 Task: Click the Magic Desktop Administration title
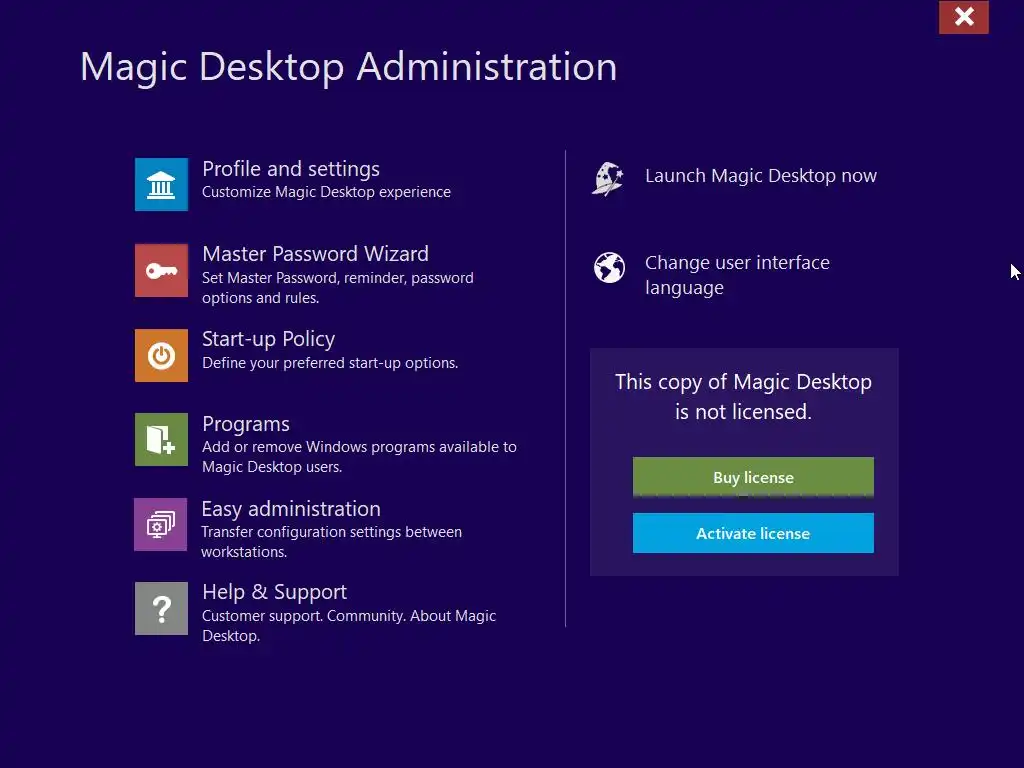[348, 67]
